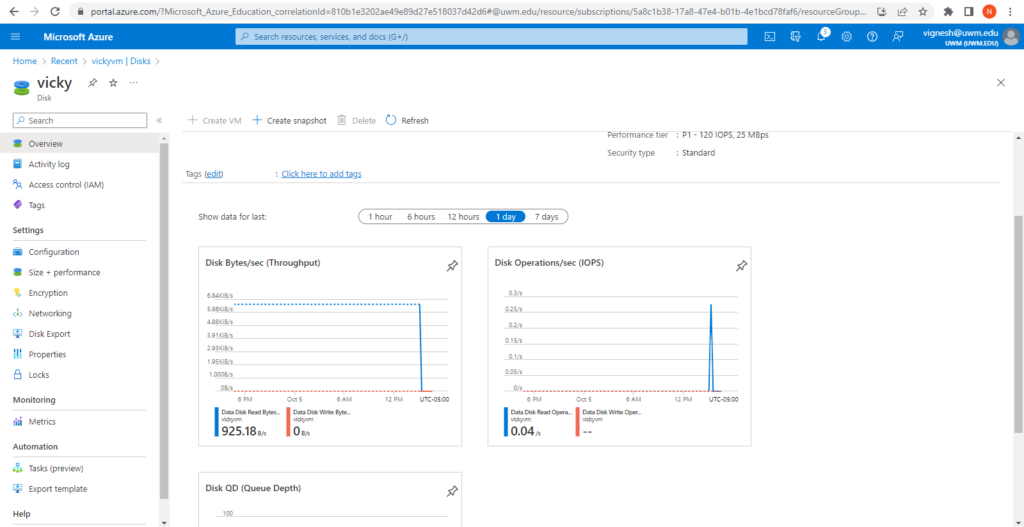Click 'Click here to add tags' link
Screen dimensions: 1024x527
pyautogui.click(x=321, y=174)
